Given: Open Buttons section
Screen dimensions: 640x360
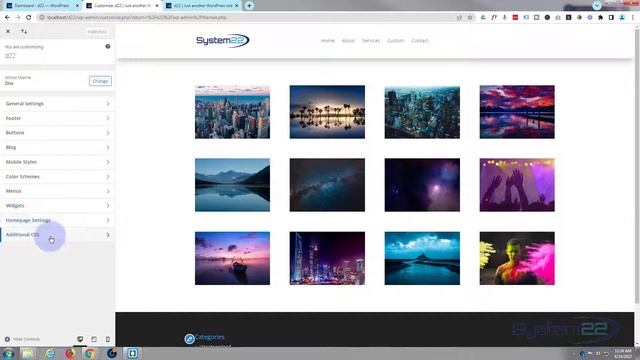Looking at the screenshot, I should tap(58, 133).
